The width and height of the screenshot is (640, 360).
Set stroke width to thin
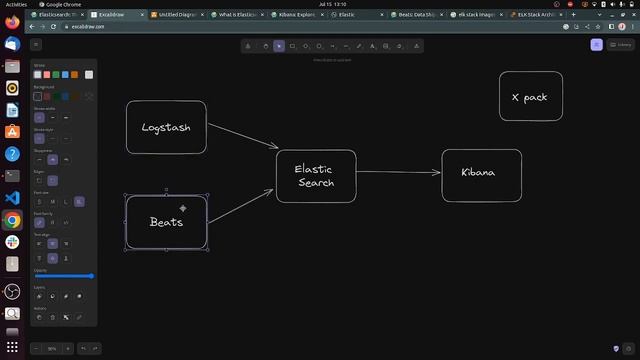pos(39,118)
